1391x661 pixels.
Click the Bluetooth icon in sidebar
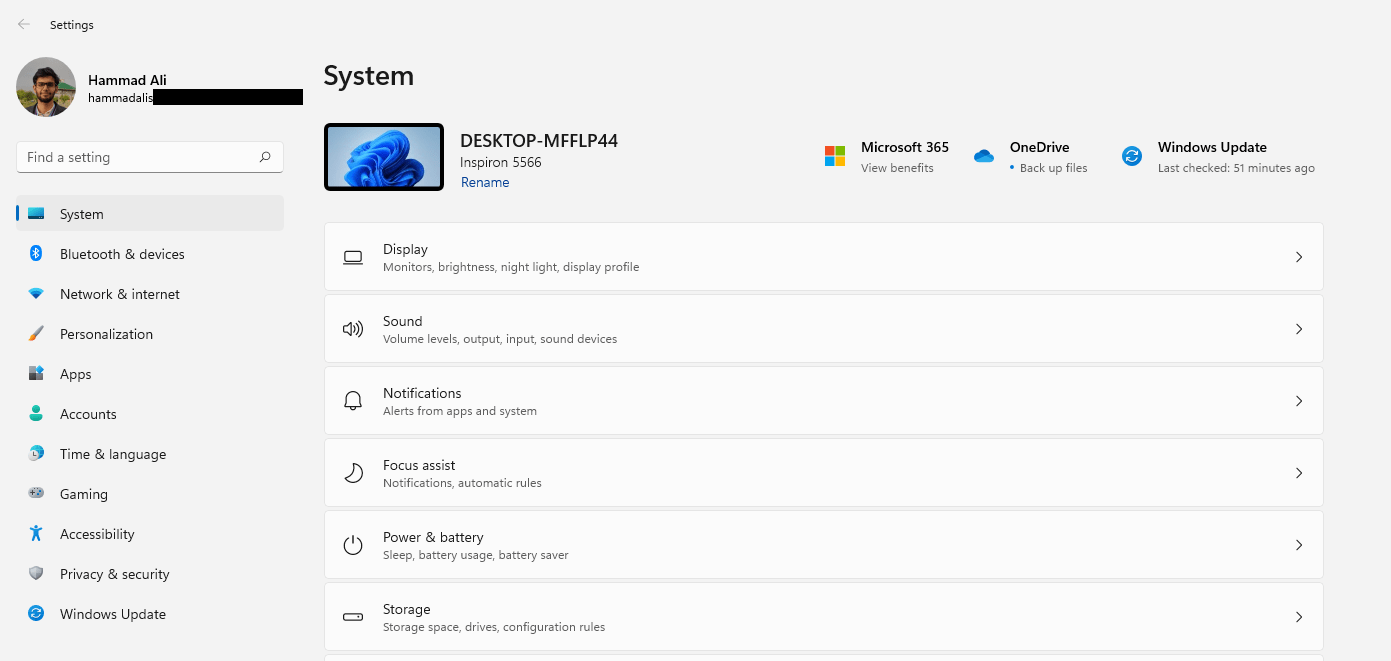pyautogui.click(x=36, y=254)
